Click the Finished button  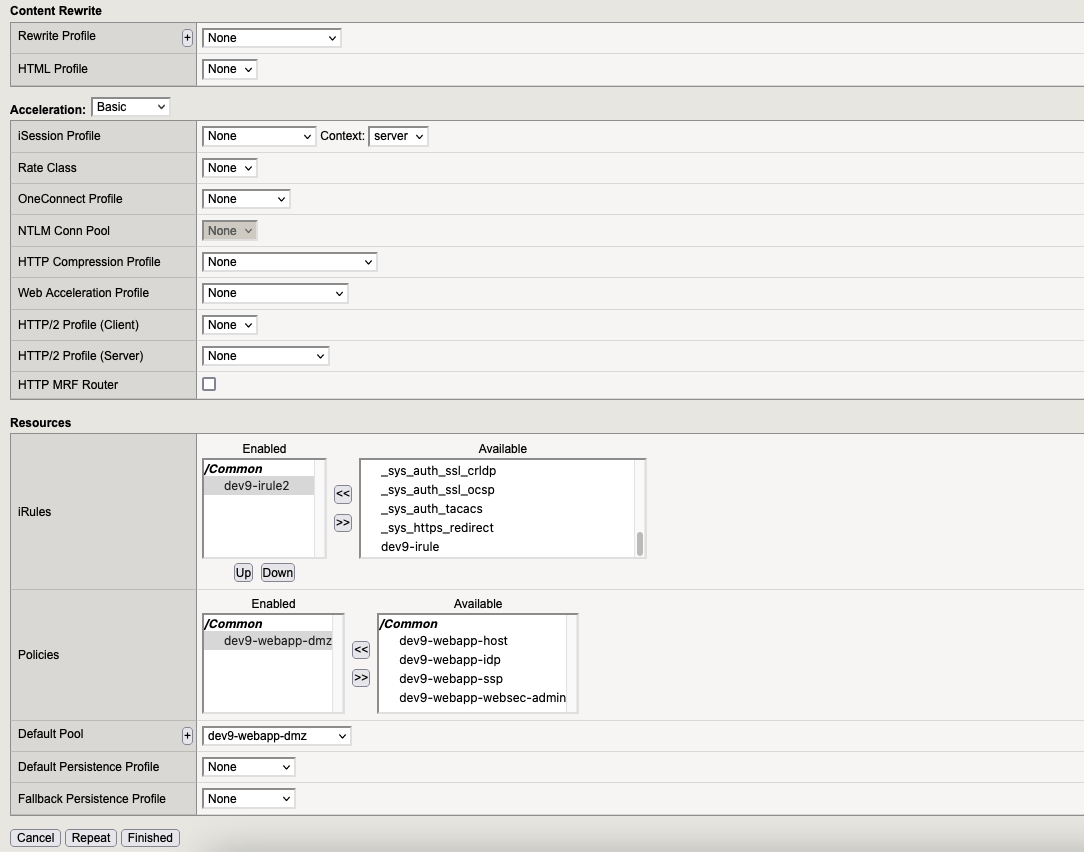pyautogui.click(x=150, y=838)
